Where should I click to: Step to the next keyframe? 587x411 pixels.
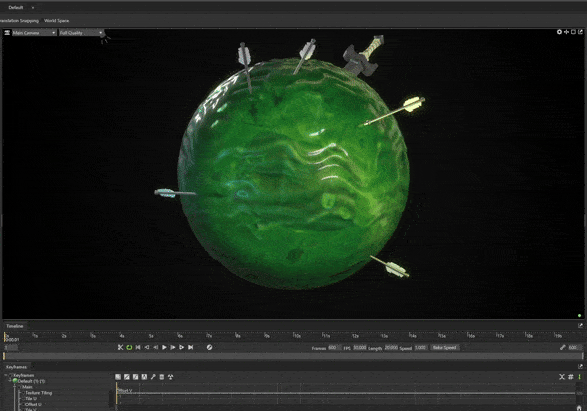point(182,347)
